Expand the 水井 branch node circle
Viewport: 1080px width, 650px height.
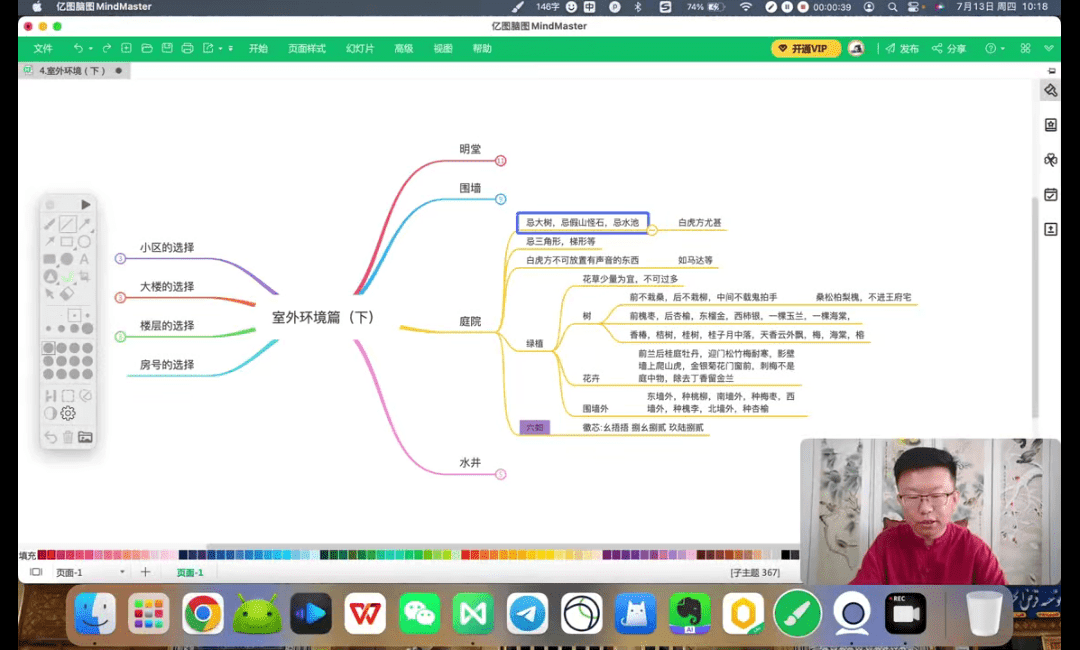point(501,474)
